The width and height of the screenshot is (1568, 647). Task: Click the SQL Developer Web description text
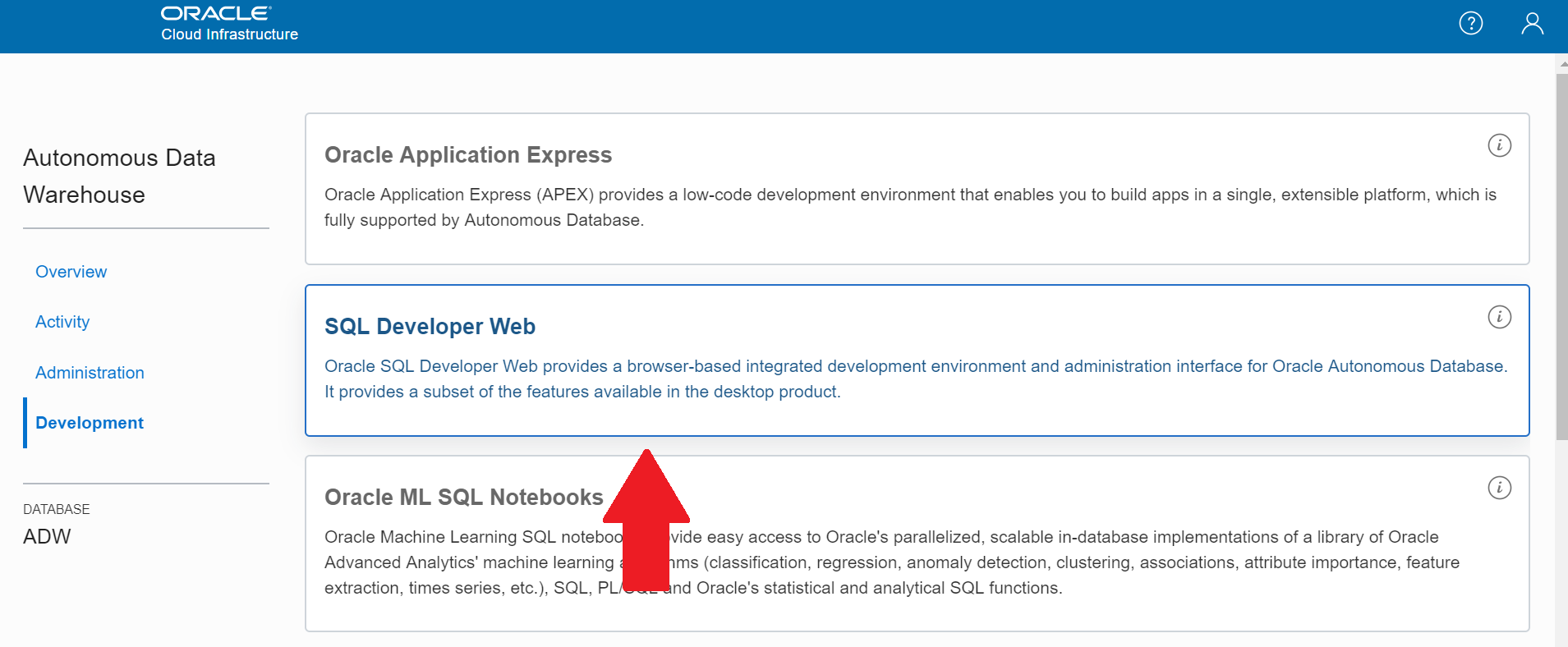pos(916,379)
